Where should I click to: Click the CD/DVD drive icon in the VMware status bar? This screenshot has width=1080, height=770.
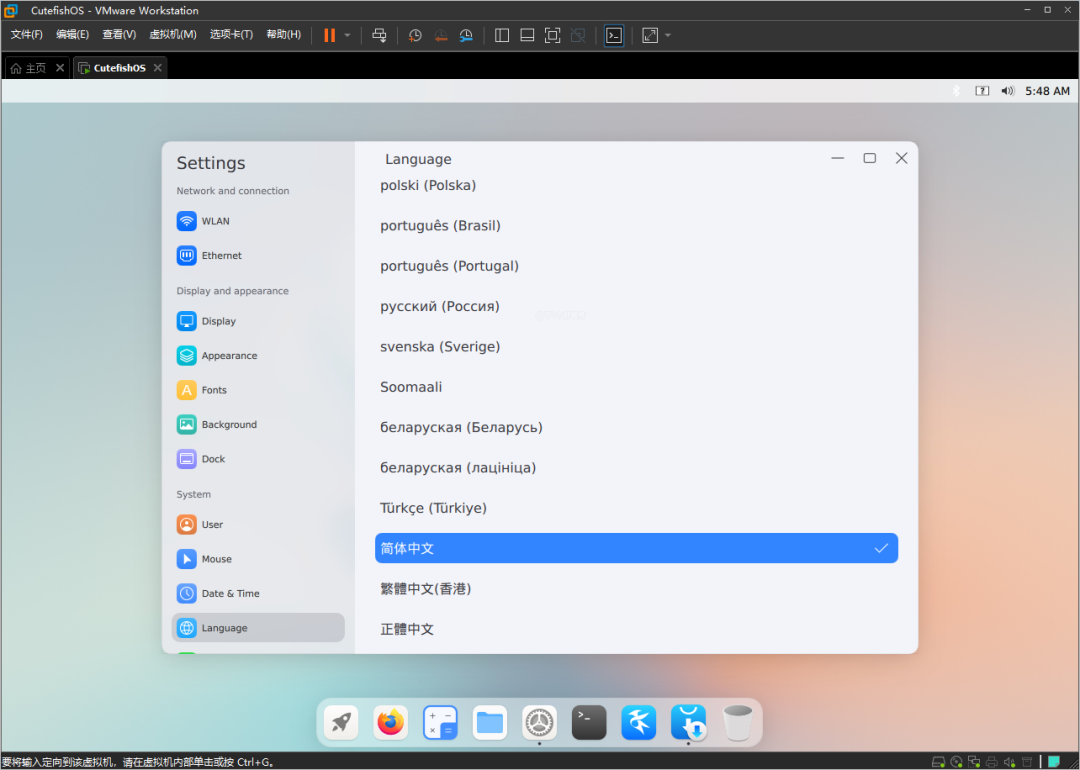(956, 762)
